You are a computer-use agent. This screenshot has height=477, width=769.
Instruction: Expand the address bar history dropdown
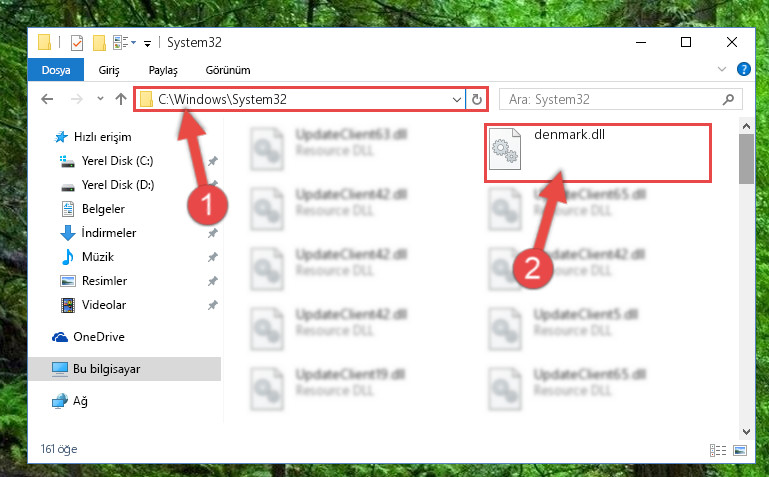457,100
